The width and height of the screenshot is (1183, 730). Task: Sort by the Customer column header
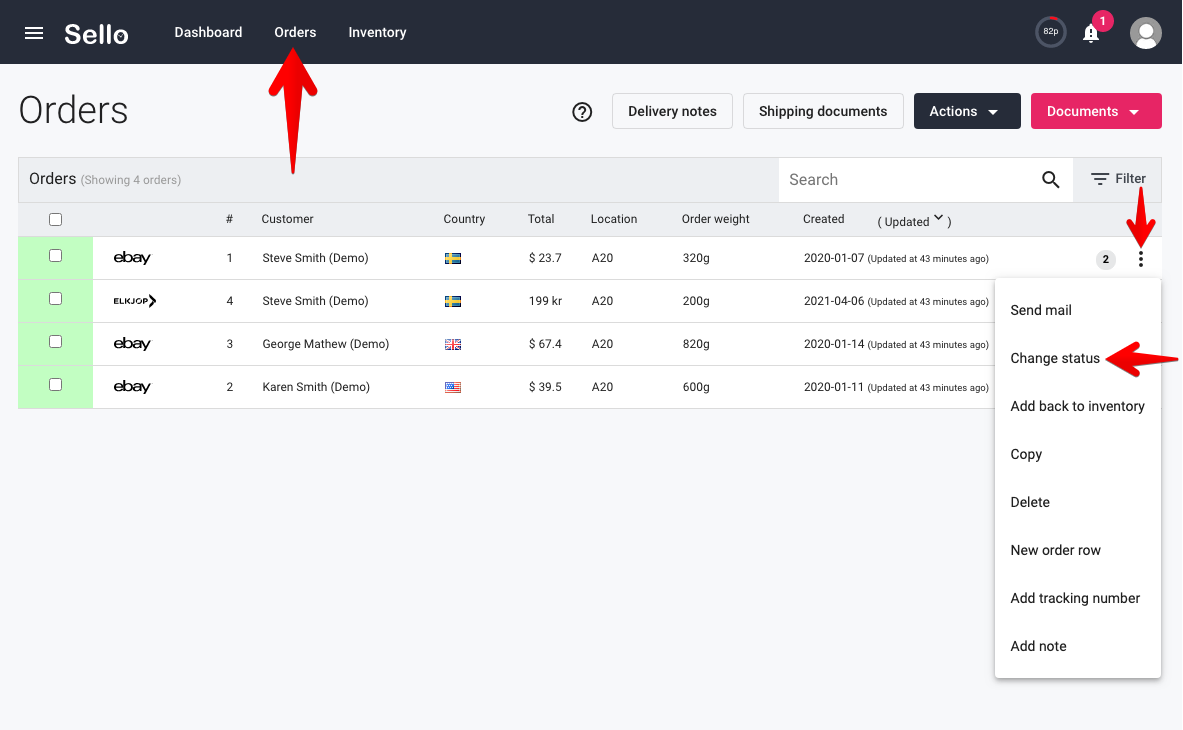click(287, 219)
